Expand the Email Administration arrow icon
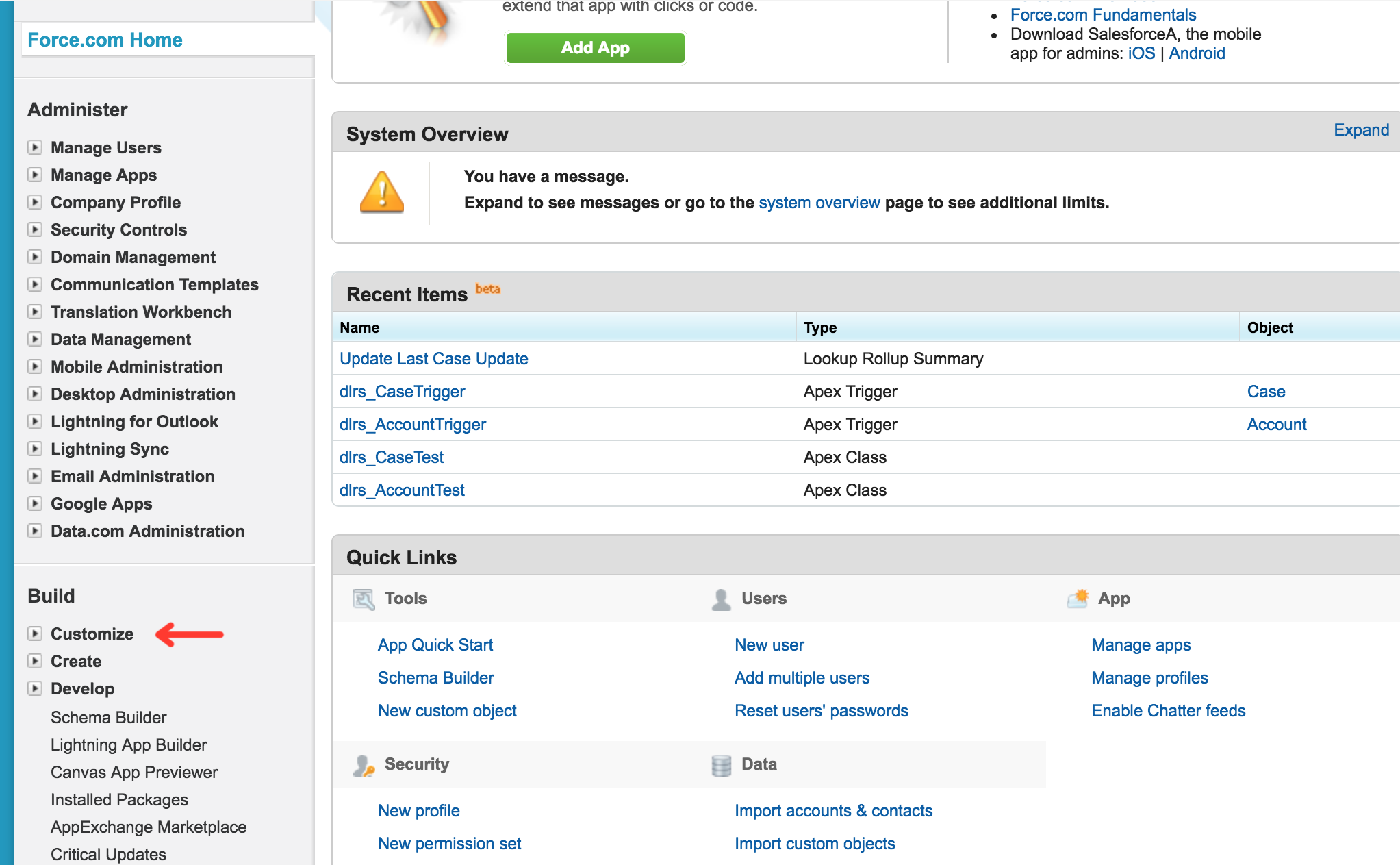The width and height of the screenshot is (1400, 865). pos(35,476)
